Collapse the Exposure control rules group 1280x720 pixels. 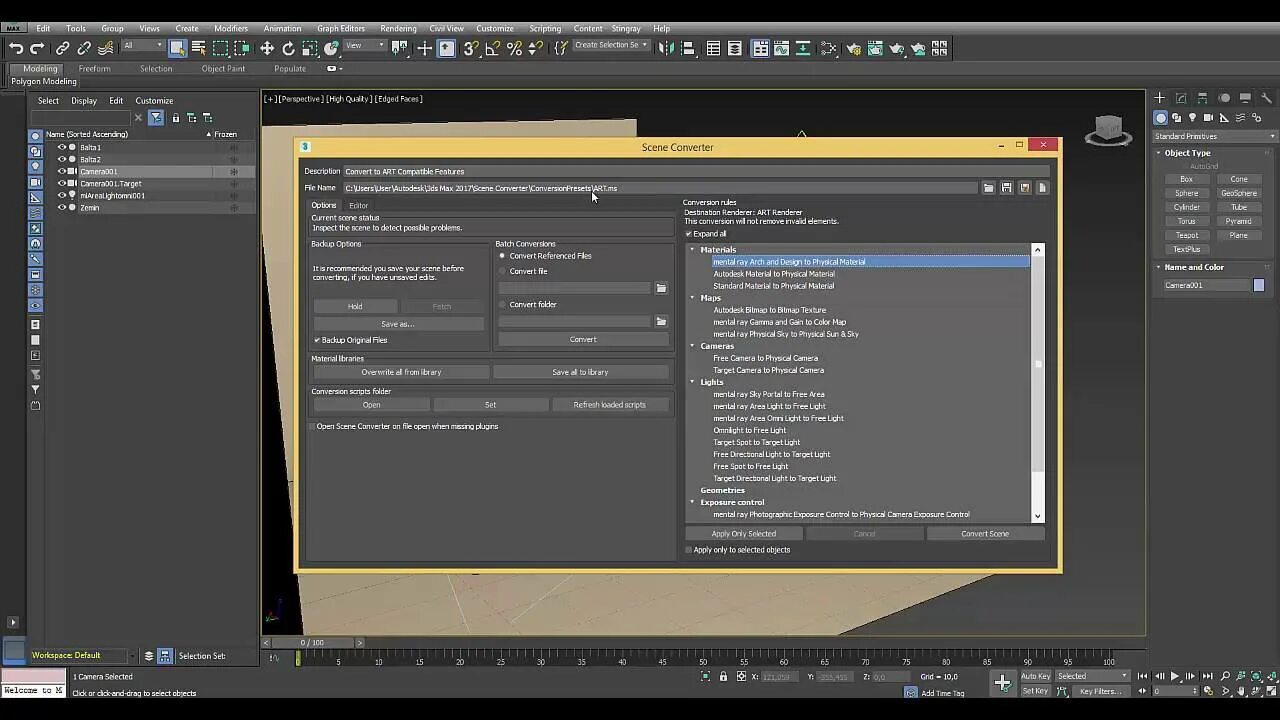click(692, 502)
